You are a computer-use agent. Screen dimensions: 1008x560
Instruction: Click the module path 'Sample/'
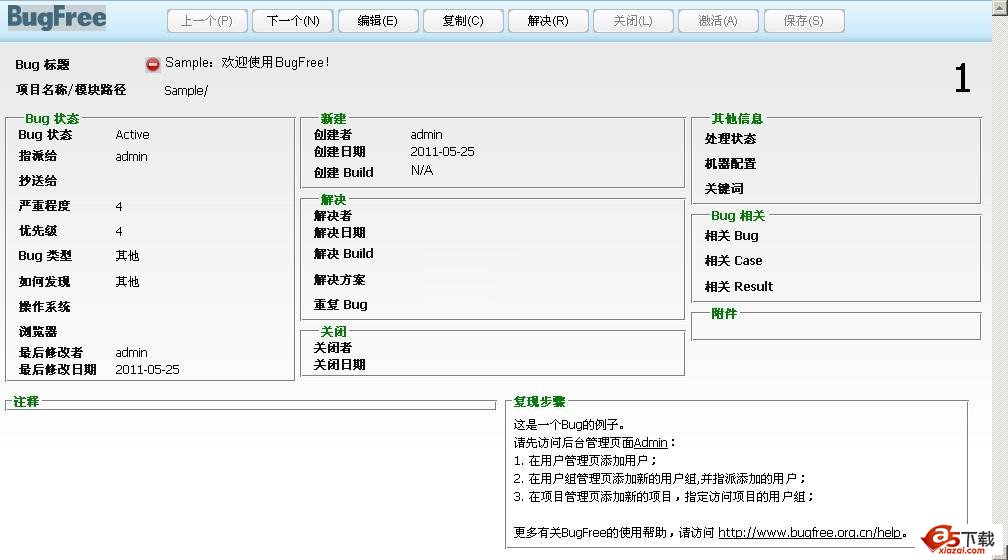[x=186, y=91]
